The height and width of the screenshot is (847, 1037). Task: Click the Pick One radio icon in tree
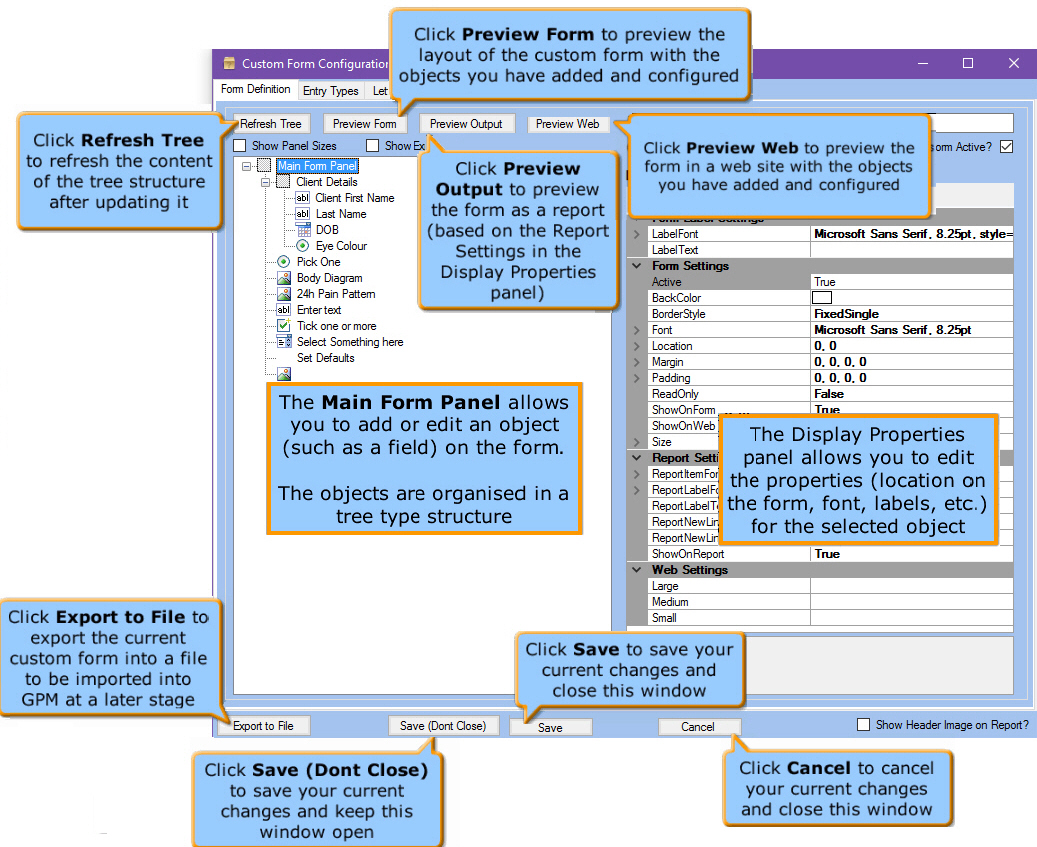tap(284, 262)
